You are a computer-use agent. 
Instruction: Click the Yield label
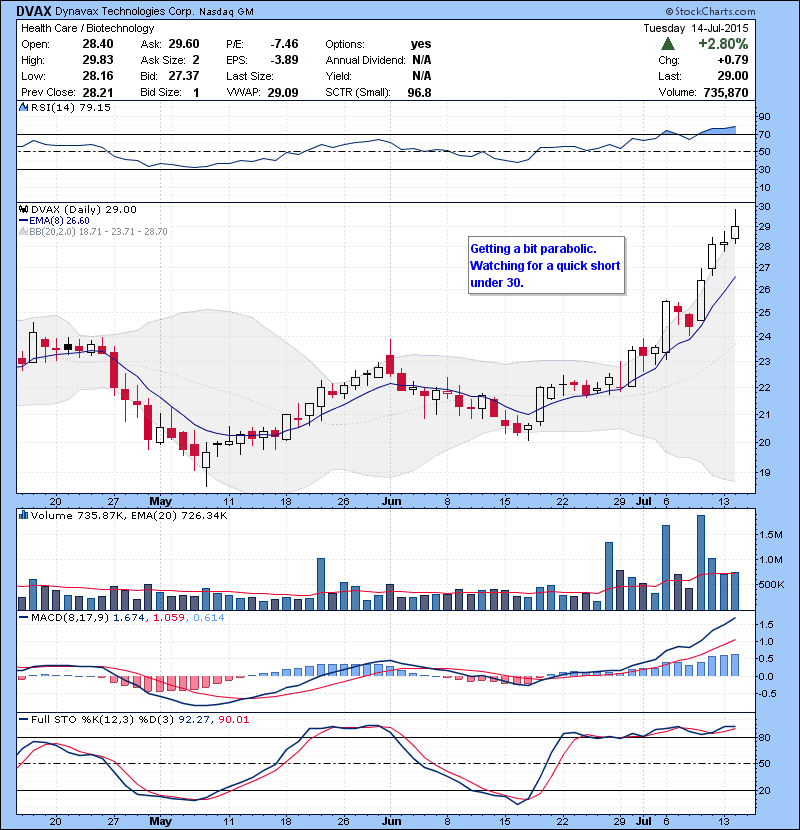click(x=338, y=76)
